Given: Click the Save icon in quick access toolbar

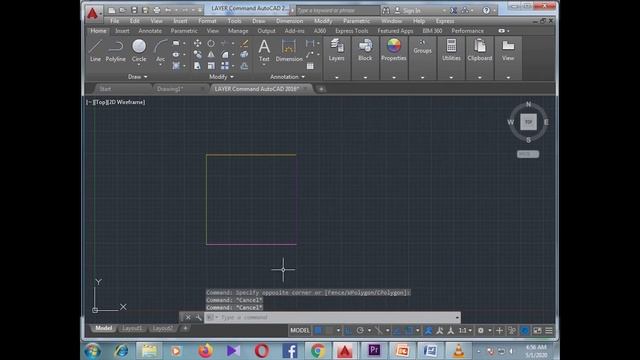Looking at the screenshot, I should (x=134, y=10).
